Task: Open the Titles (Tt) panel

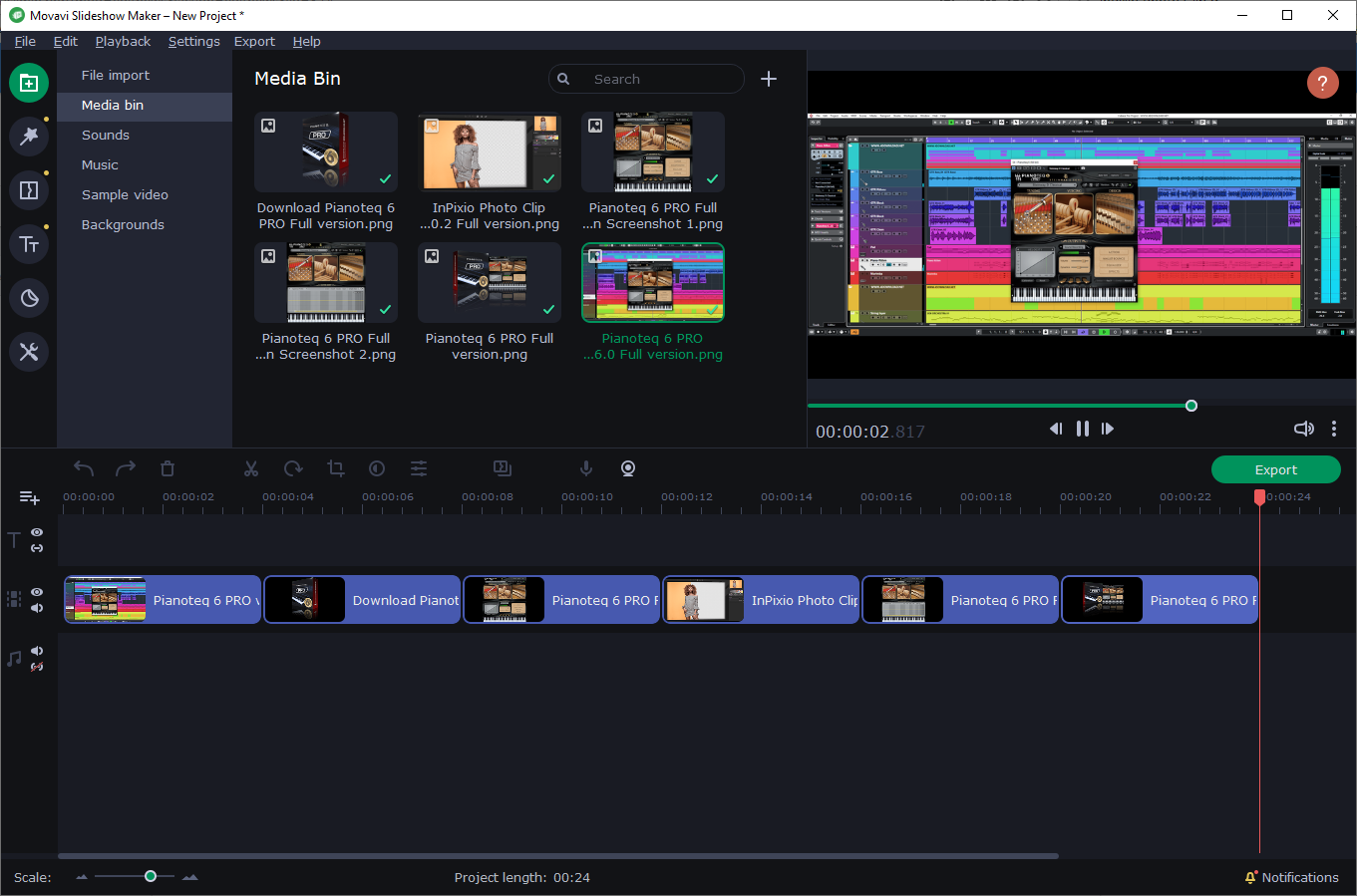Action: click(29, 244)
